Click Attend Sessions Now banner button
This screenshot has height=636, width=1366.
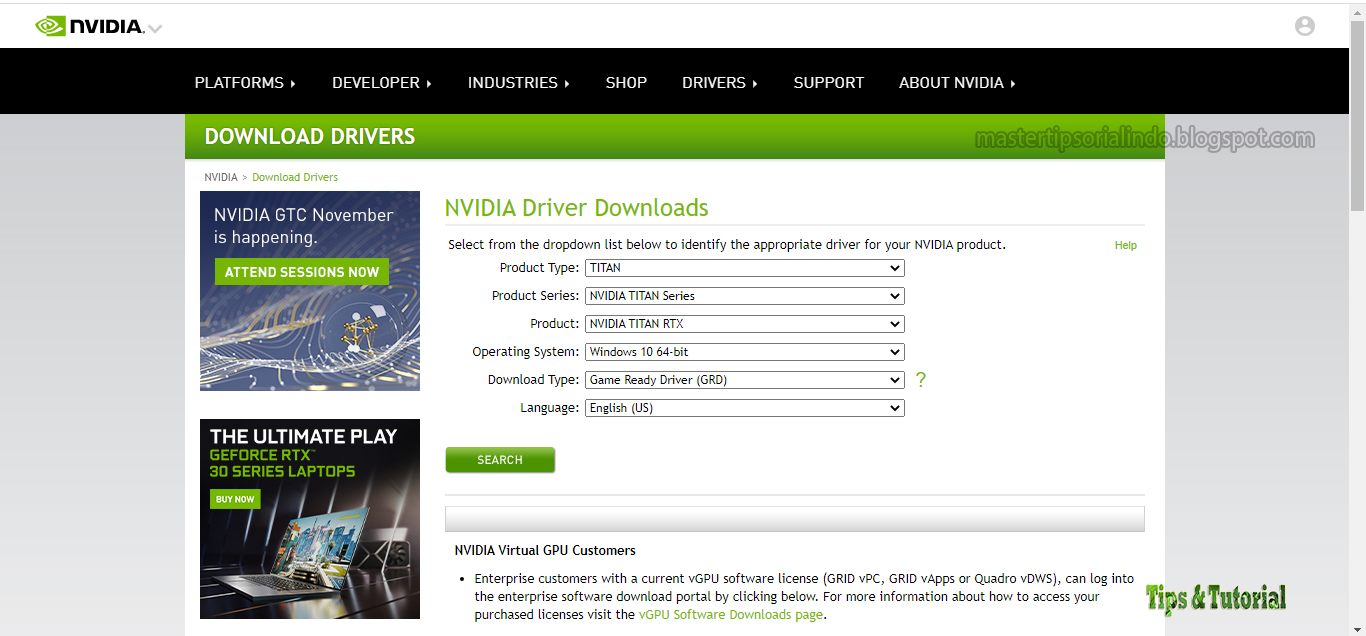(302, 272)
